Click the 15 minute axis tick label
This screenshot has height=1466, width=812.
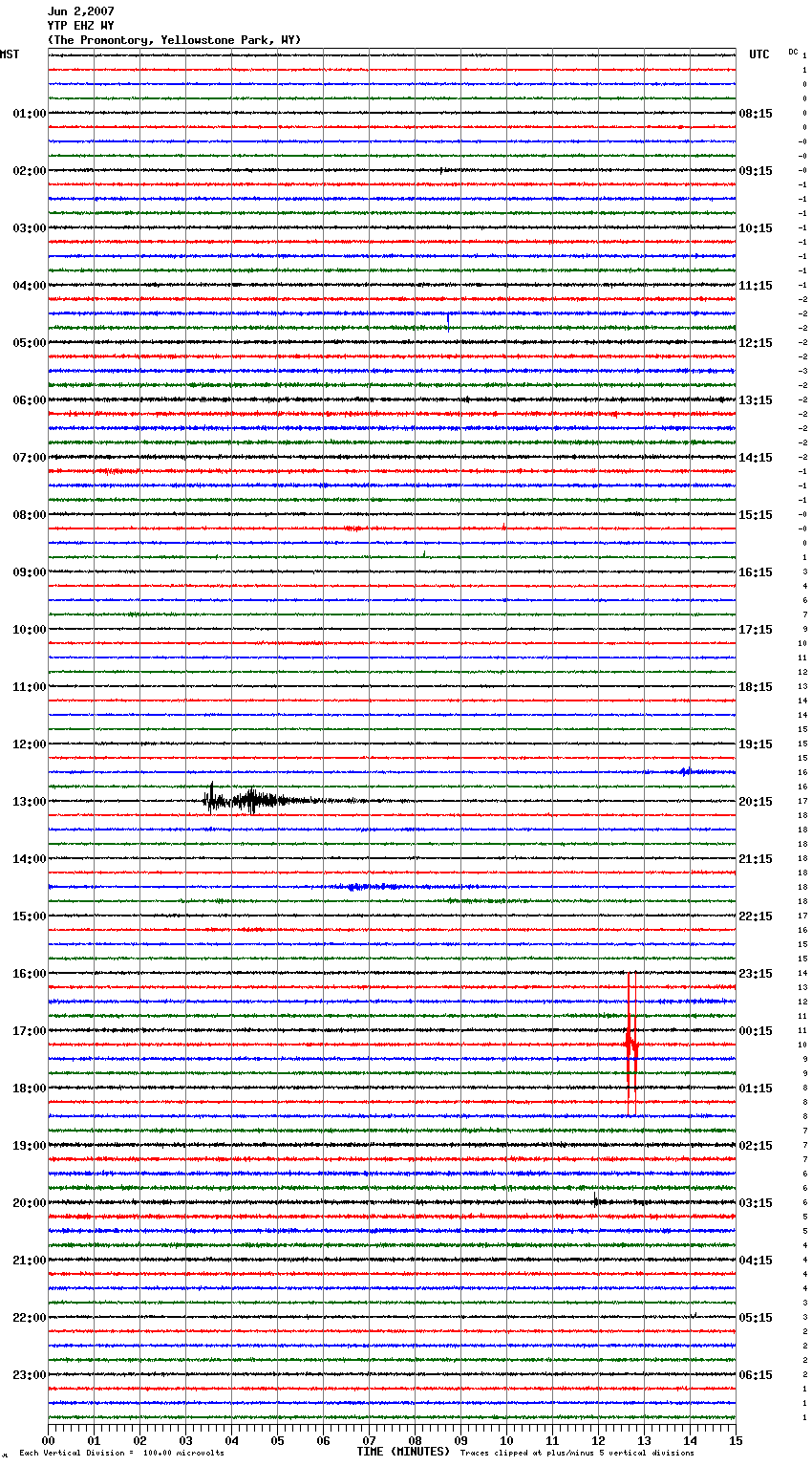736,1440
